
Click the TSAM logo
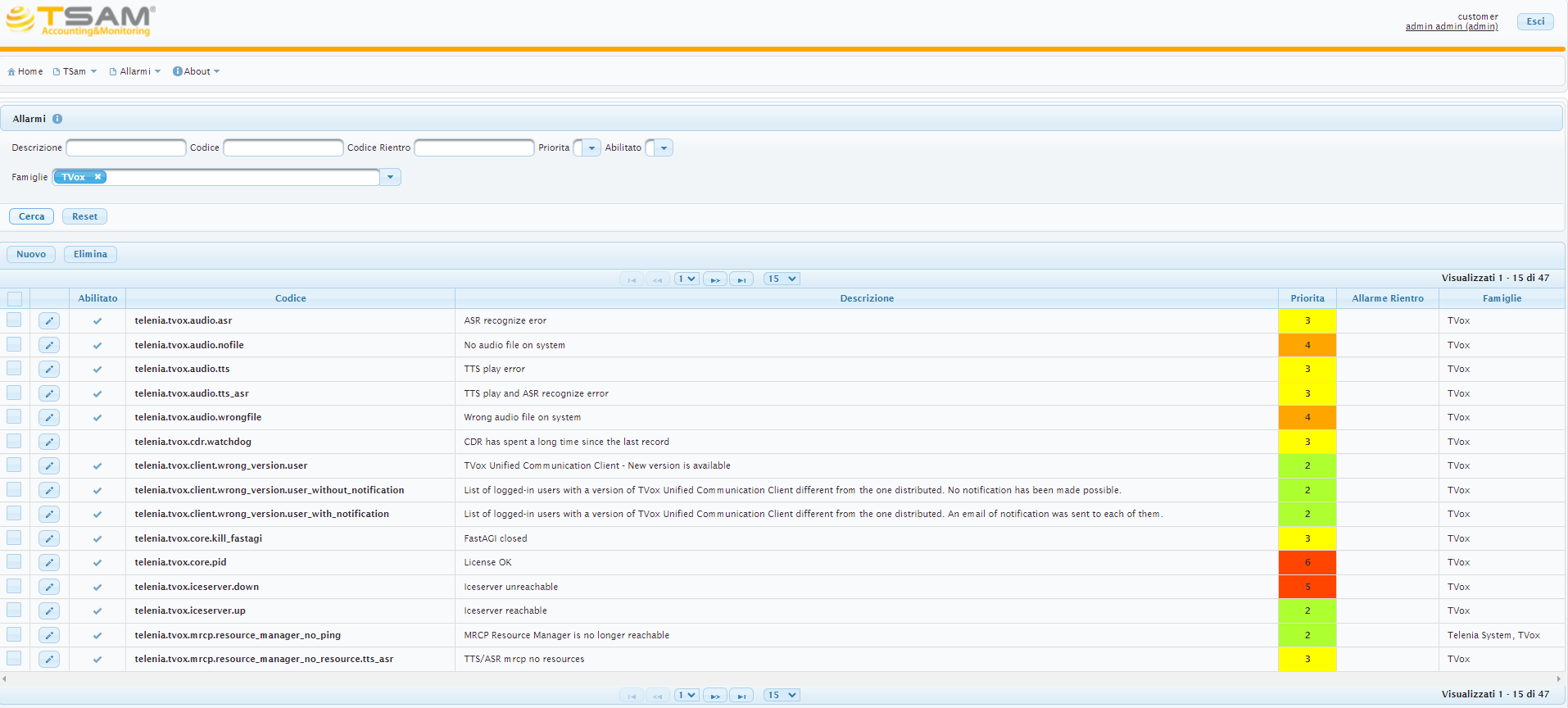(80, 20)
